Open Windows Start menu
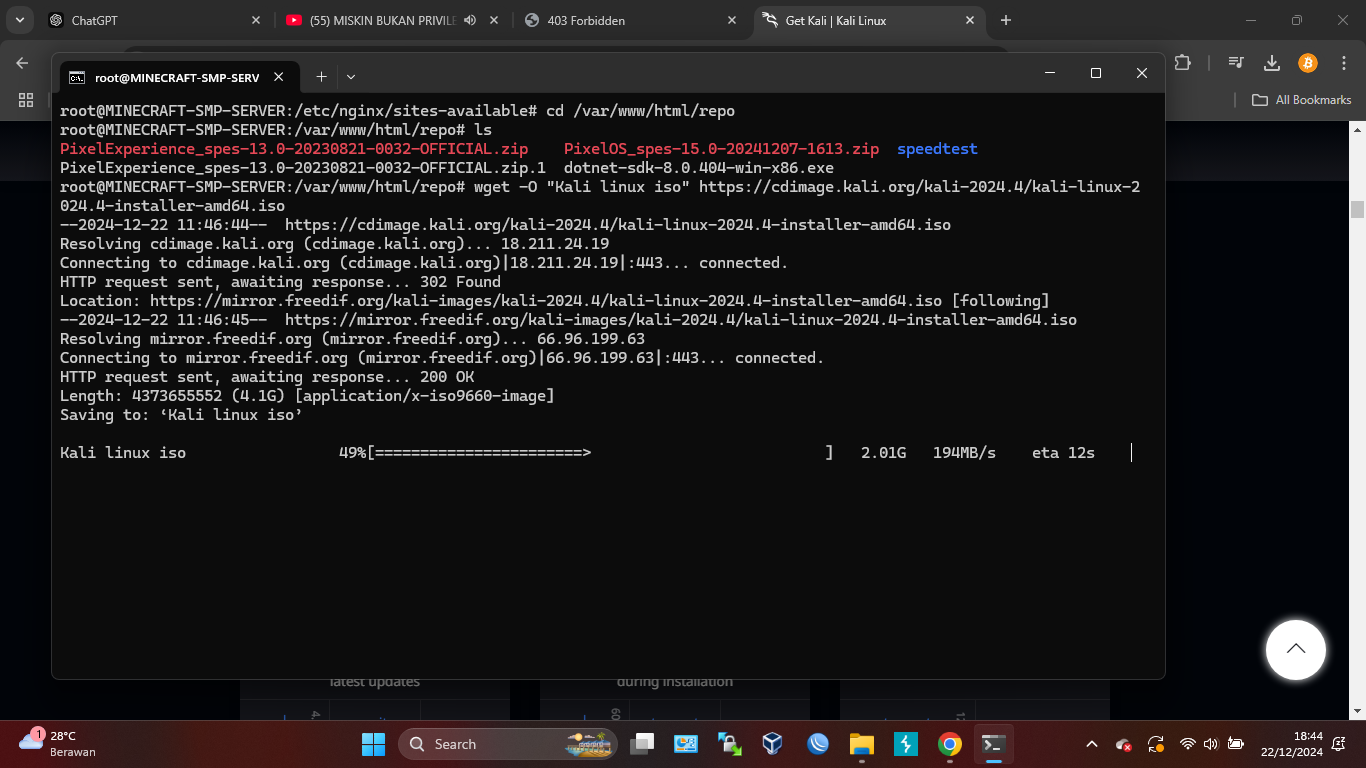This screenshot has width=1366, height=768. [x=373, y=744]
